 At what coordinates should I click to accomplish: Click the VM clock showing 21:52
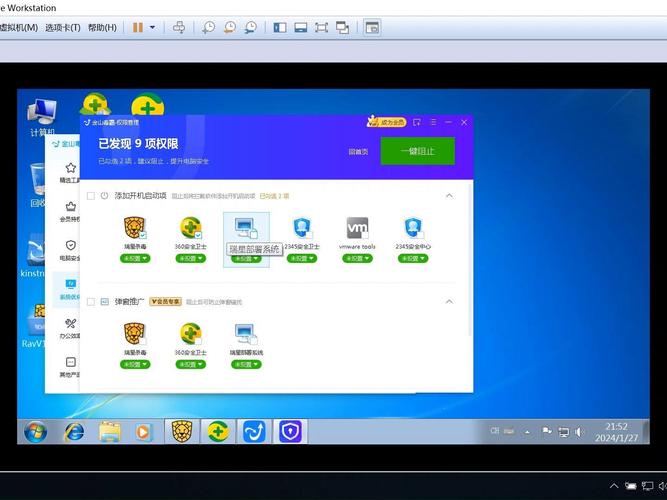click(x=616, y=427)
